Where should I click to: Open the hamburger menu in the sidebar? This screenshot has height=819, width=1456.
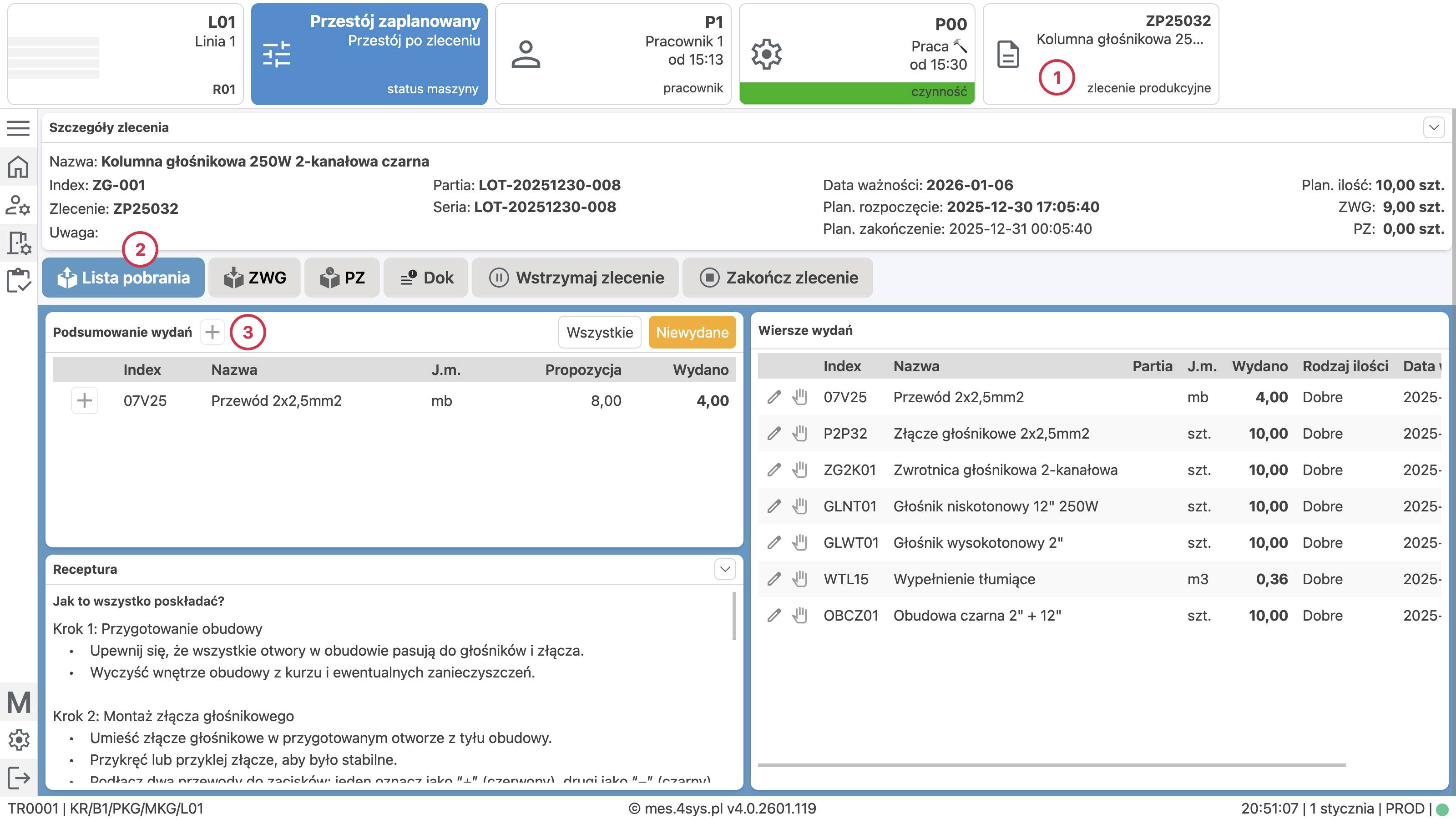[x=18, y=129]
